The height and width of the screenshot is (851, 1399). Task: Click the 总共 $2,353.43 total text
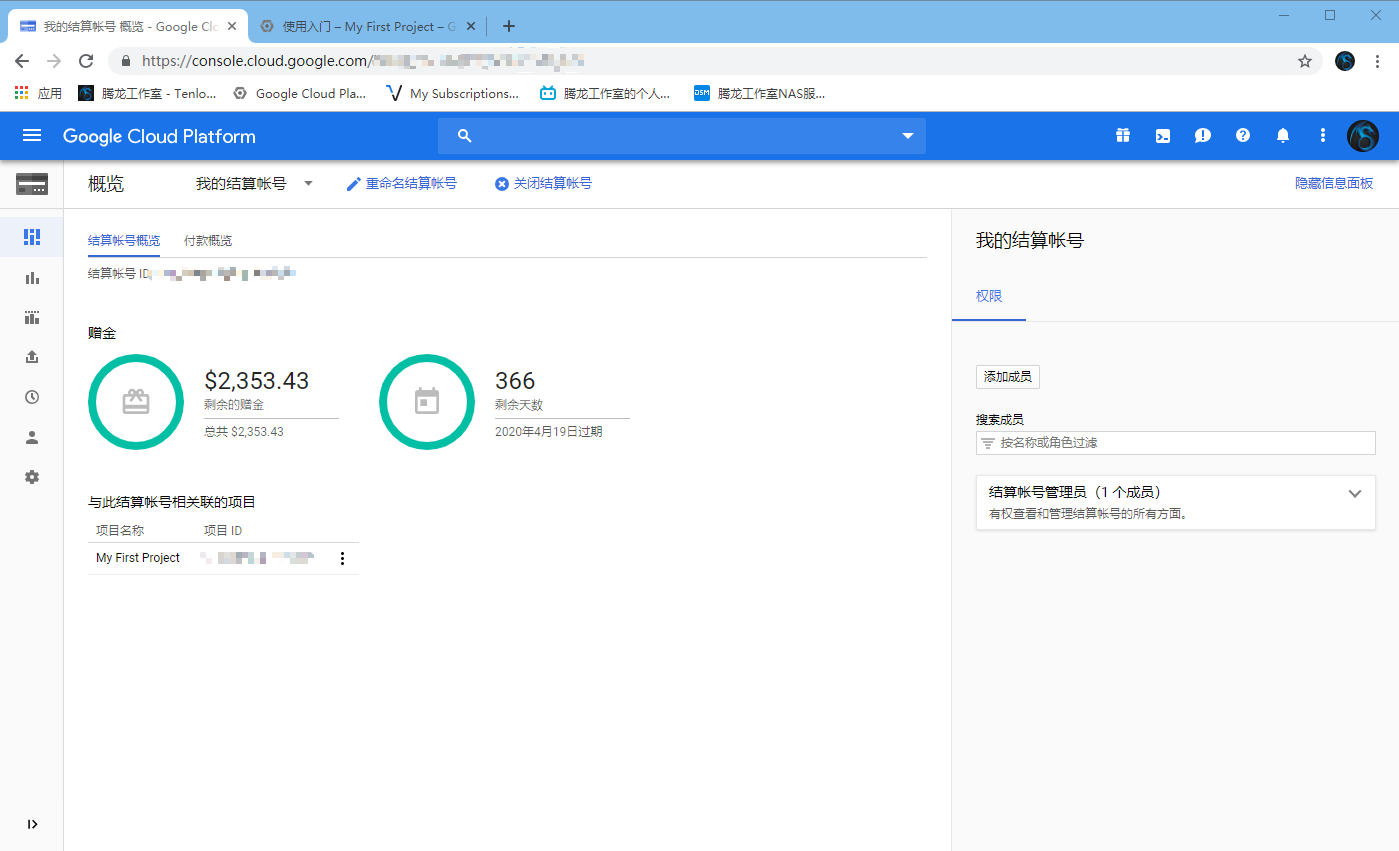[244, 432]
